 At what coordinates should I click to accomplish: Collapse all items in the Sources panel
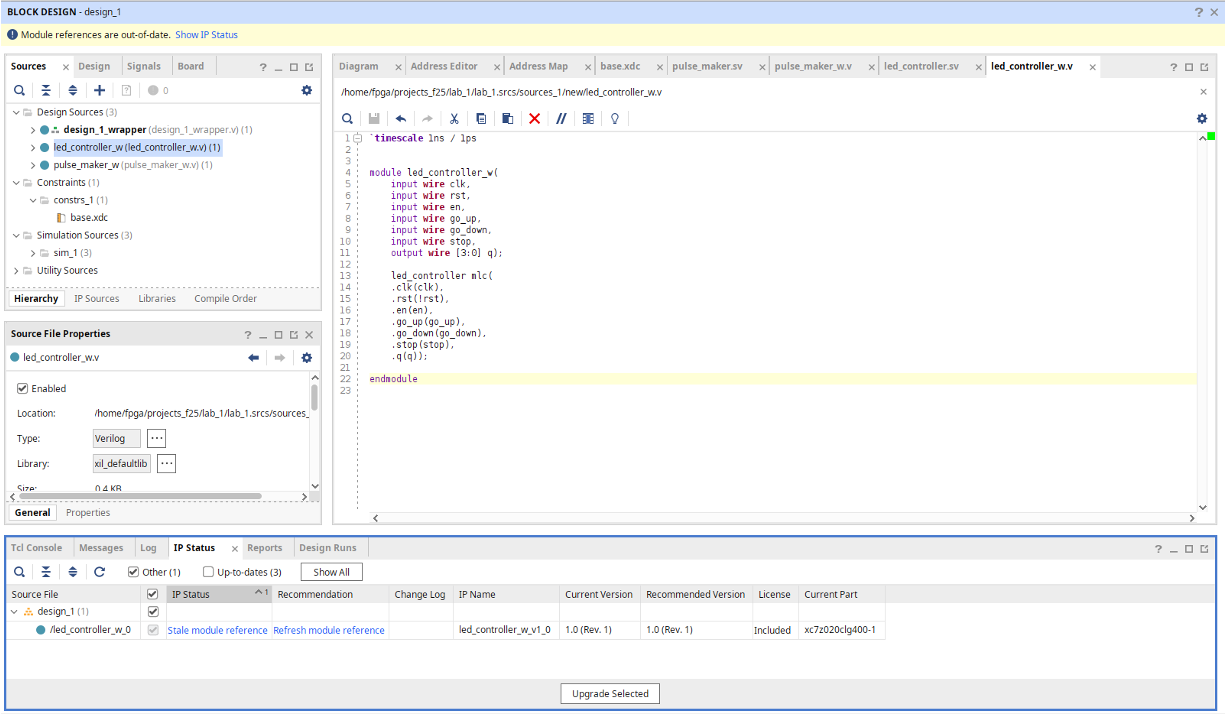coord(46,90)
